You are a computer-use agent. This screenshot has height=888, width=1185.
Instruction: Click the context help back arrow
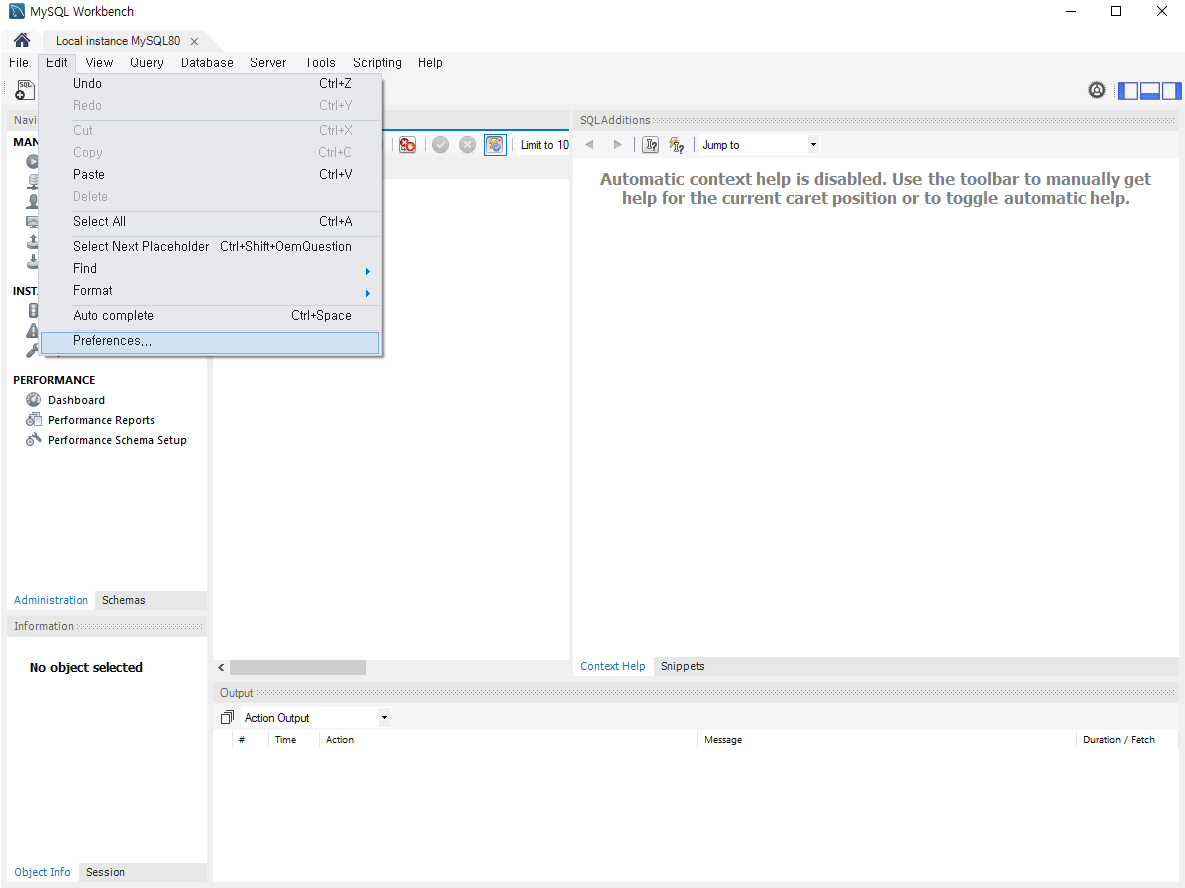pos(589,144)
